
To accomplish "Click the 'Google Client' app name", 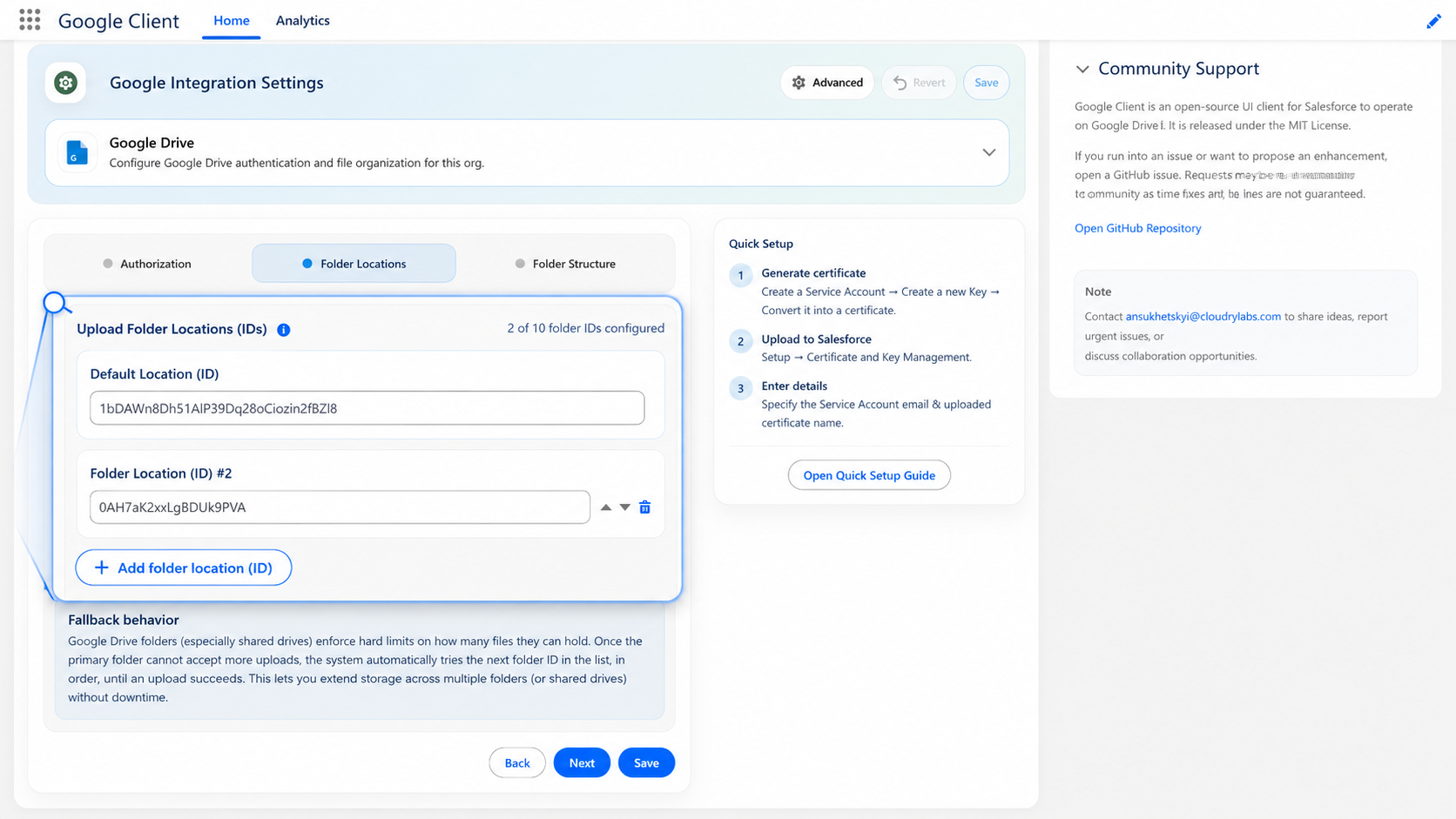I will point(118,21).
